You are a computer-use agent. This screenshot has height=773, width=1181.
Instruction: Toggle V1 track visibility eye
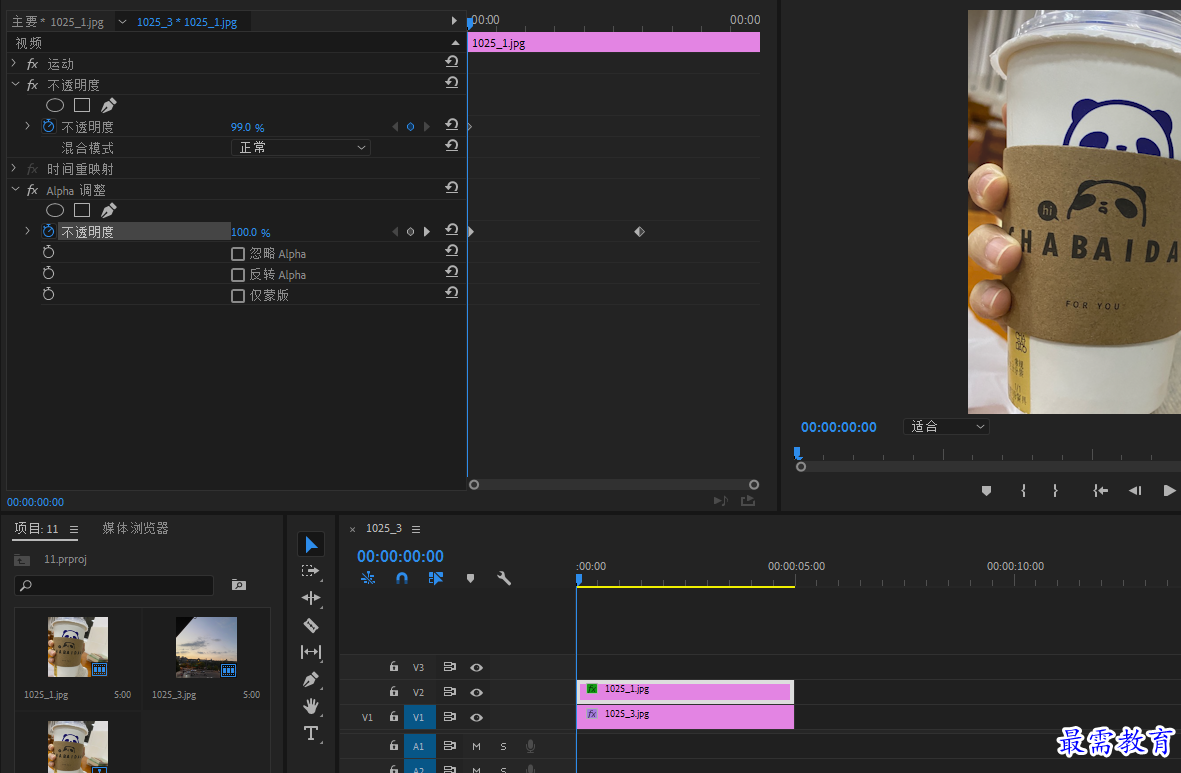(x=477, y=717)
